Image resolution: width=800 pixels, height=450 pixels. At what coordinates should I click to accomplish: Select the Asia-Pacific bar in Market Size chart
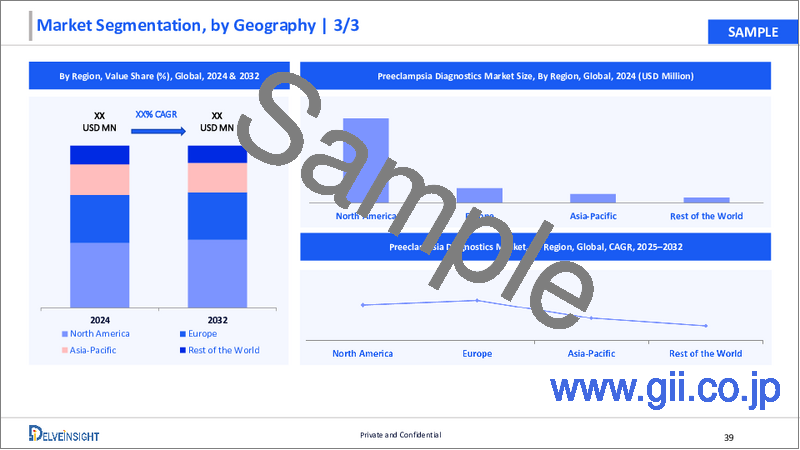pyautogui.click(x=593, y=198)
